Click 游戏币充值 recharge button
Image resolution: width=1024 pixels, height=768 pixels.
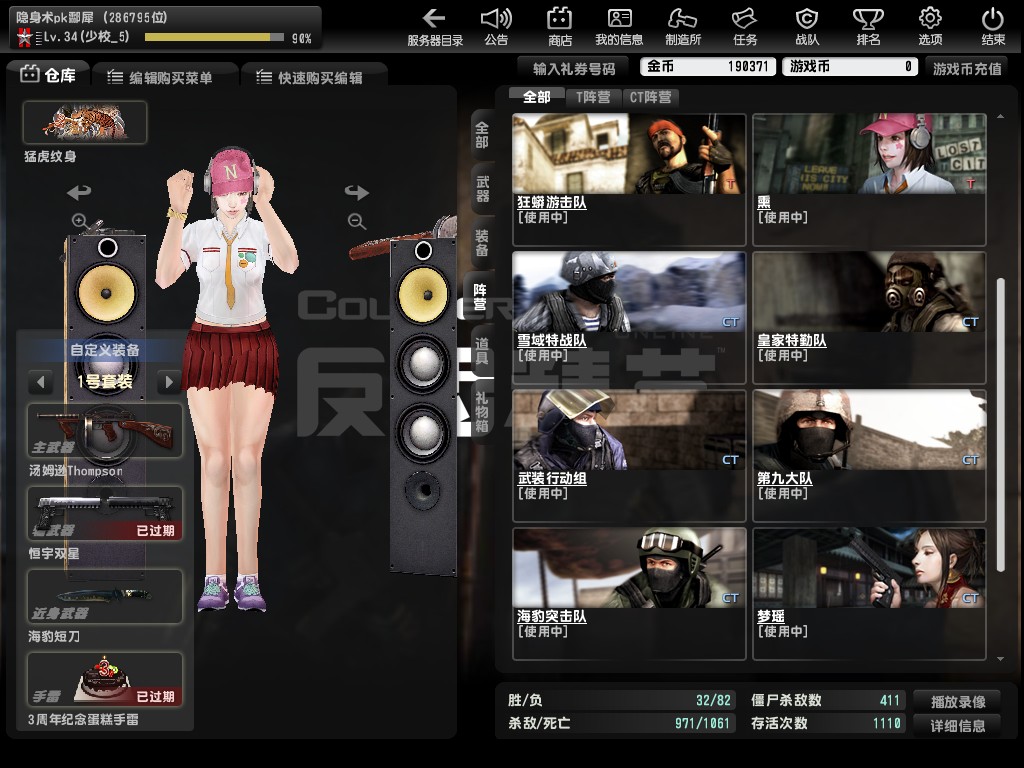click(x=967, y=68)
